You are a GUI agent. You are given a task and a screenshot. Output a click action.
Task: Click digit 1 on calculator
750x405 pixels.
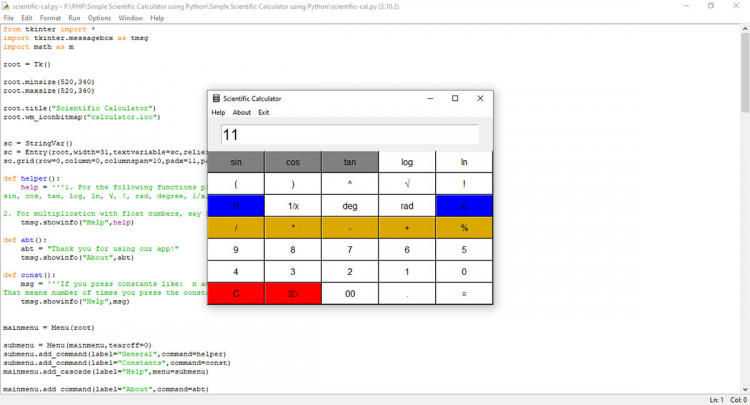click(407, 272)
